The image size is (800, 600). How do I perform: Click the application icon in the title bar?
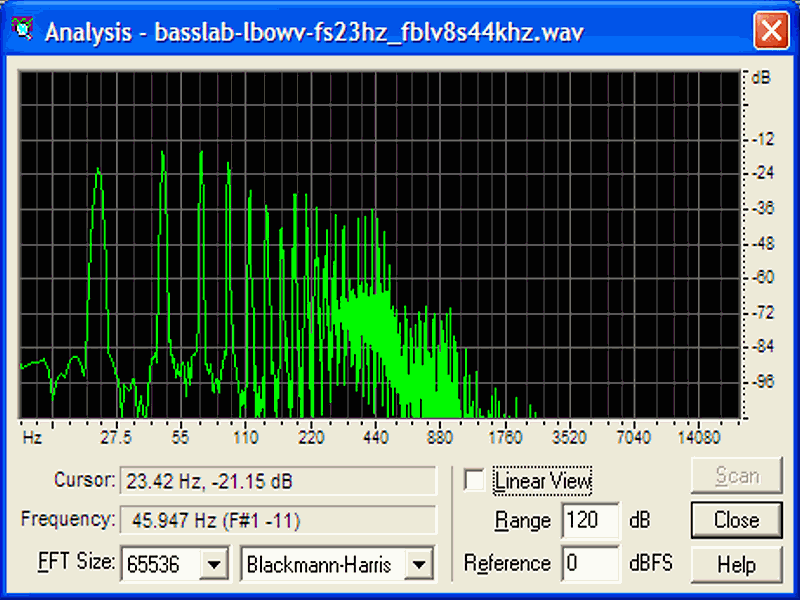tap(22, 29)
